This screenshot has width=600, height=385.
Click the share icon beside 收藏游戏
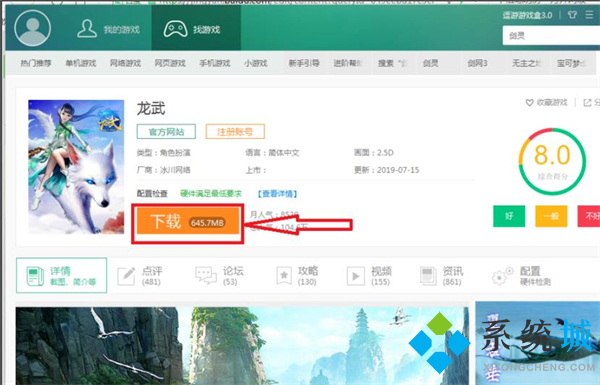[587, 103]
